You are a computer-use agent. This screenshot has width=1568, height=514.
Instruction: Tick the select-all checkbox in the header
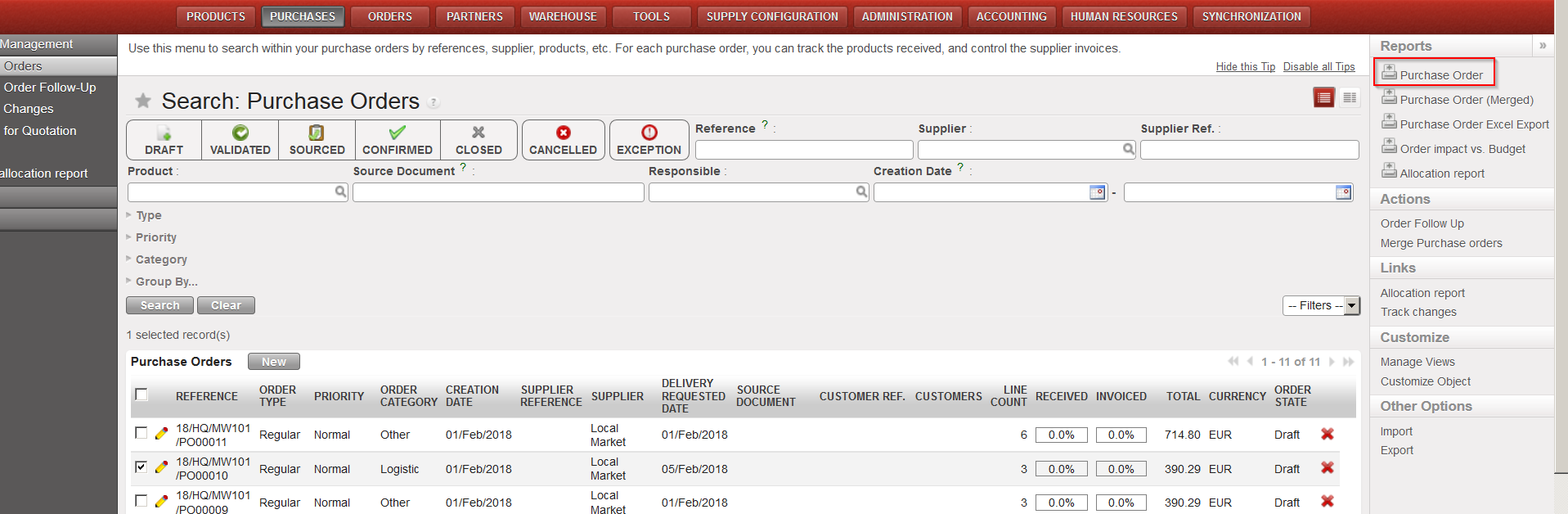click(142, 395)
